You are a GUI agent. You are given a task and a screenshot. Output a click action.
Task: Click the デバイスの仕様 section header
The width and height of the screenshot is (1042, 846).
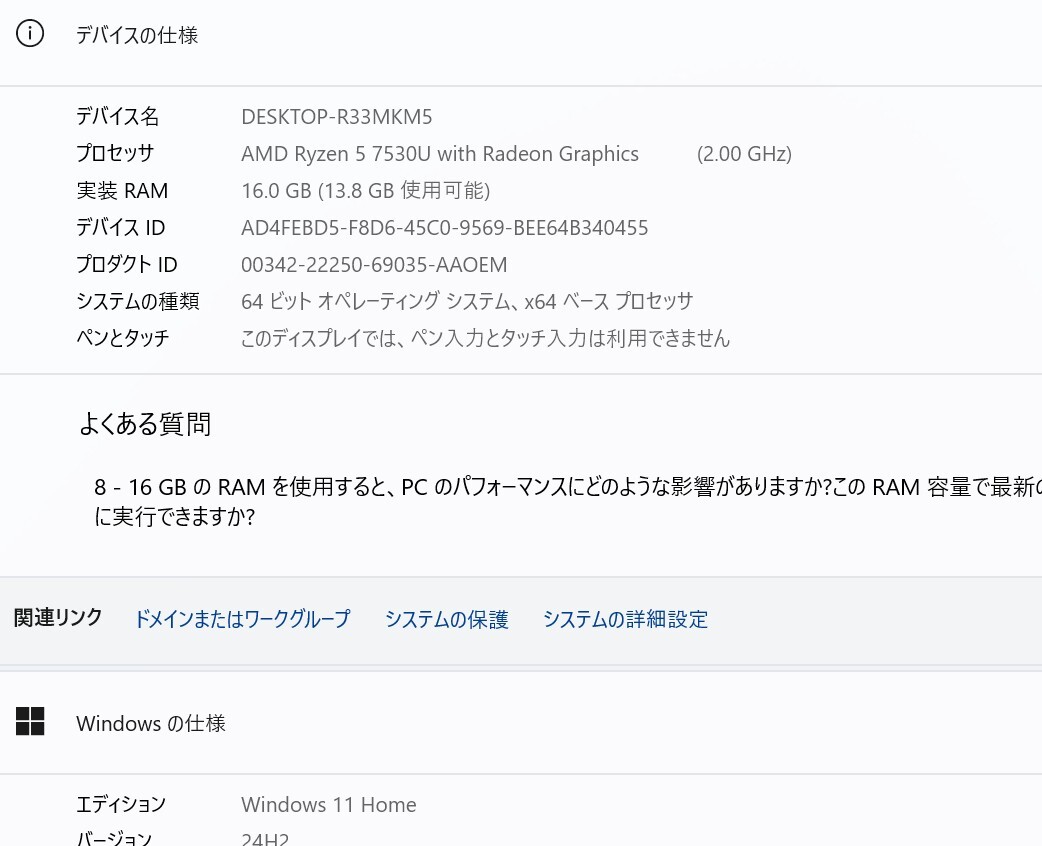[x=137, y=35]
